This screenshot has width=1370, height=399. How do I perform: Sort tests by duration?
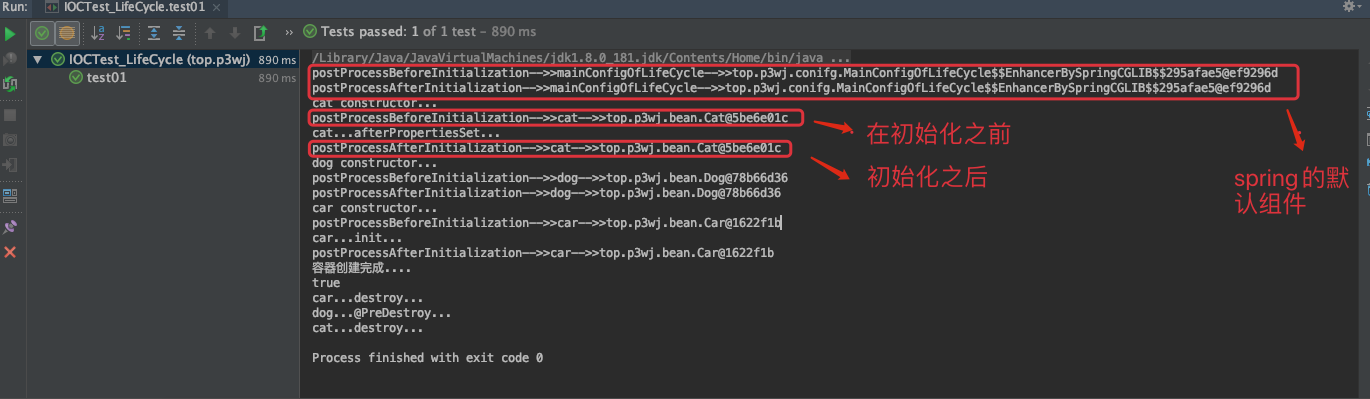[x=123, y=33]
